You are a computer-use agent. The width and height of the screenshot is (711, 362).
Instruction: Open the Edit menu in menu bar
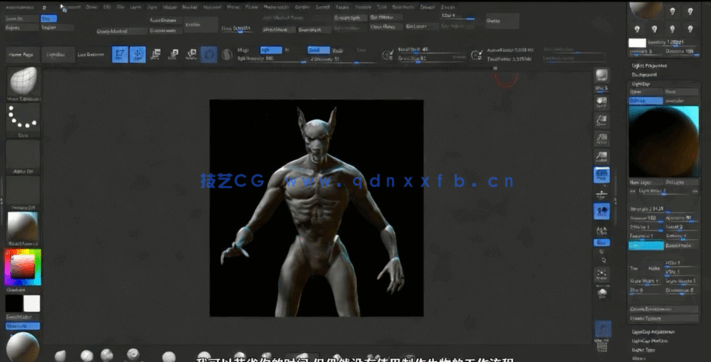point(107,7)
